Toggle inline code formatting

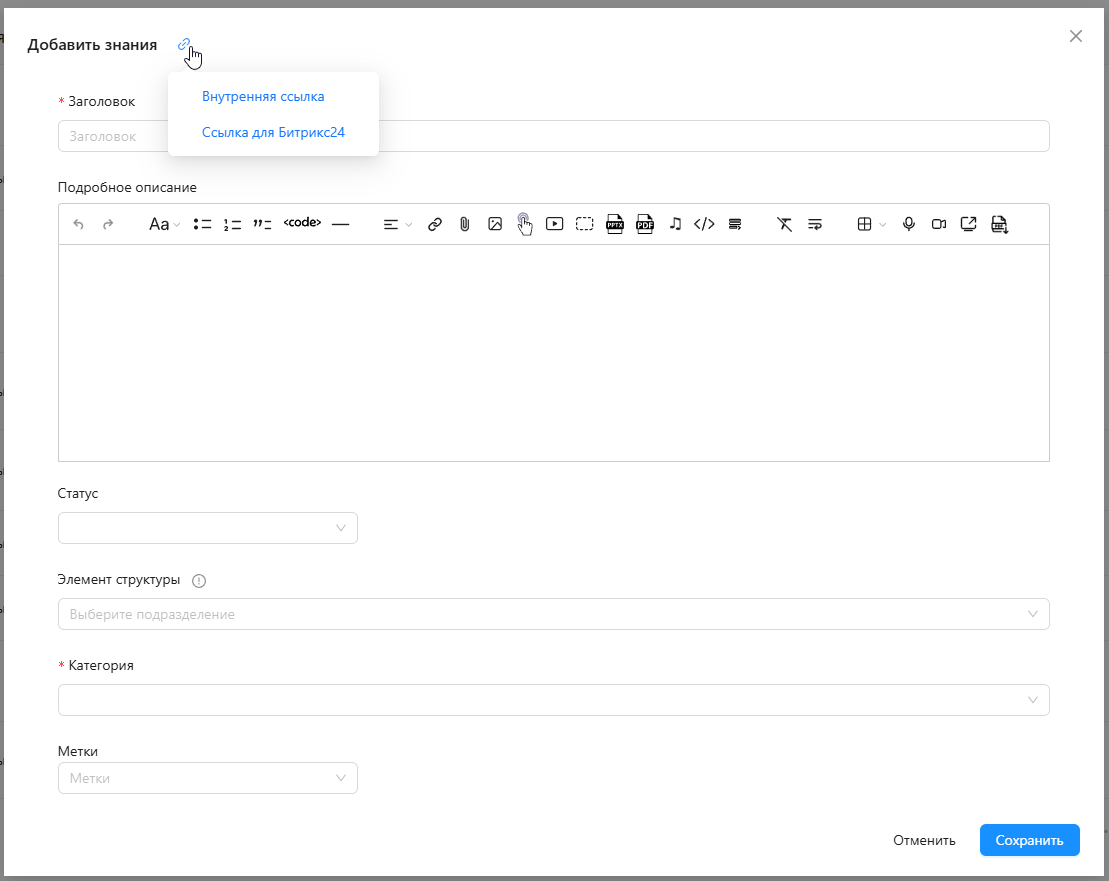(x=302, y=224)
